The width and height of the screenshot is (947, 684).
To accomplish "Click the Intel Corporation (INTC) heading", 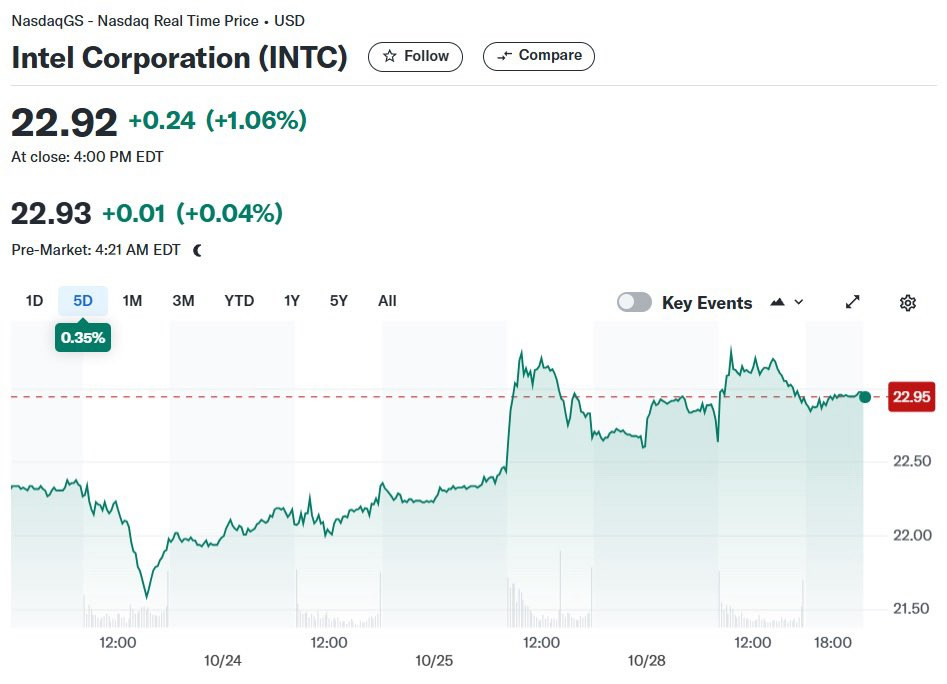I will [179, 58].
